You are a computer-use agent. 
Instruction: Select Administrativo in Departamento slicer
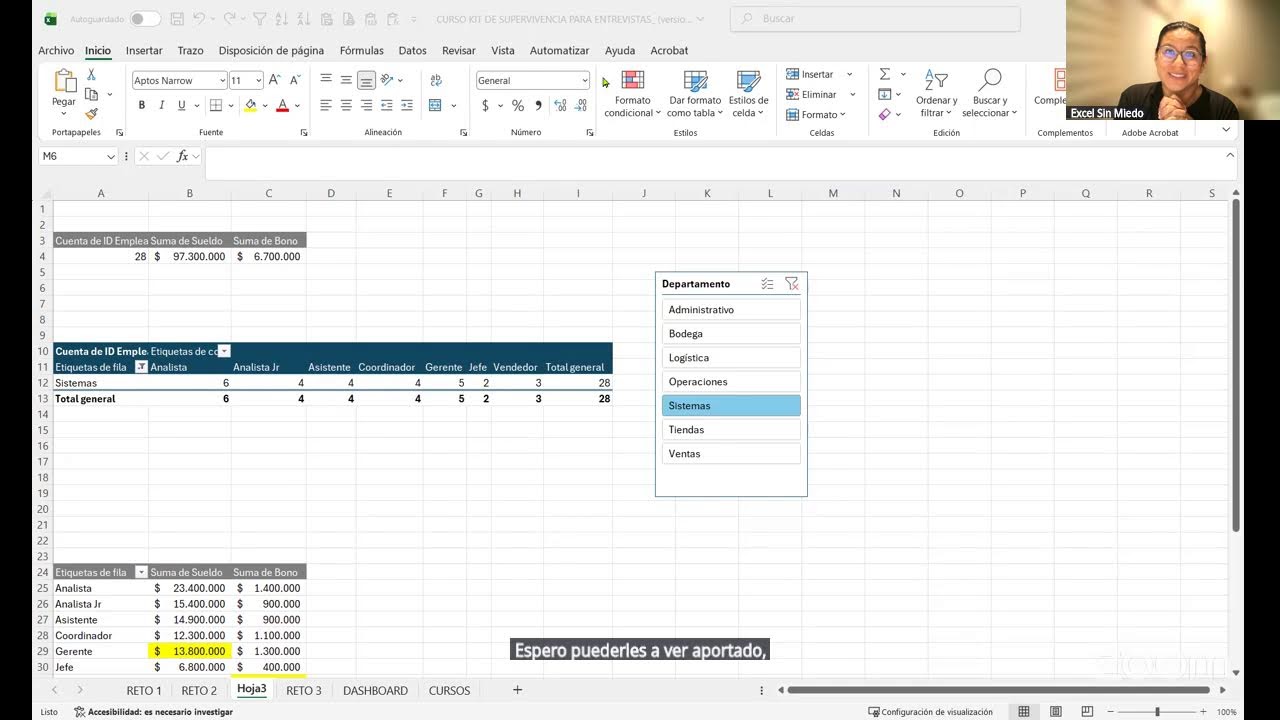click(731, 310)
